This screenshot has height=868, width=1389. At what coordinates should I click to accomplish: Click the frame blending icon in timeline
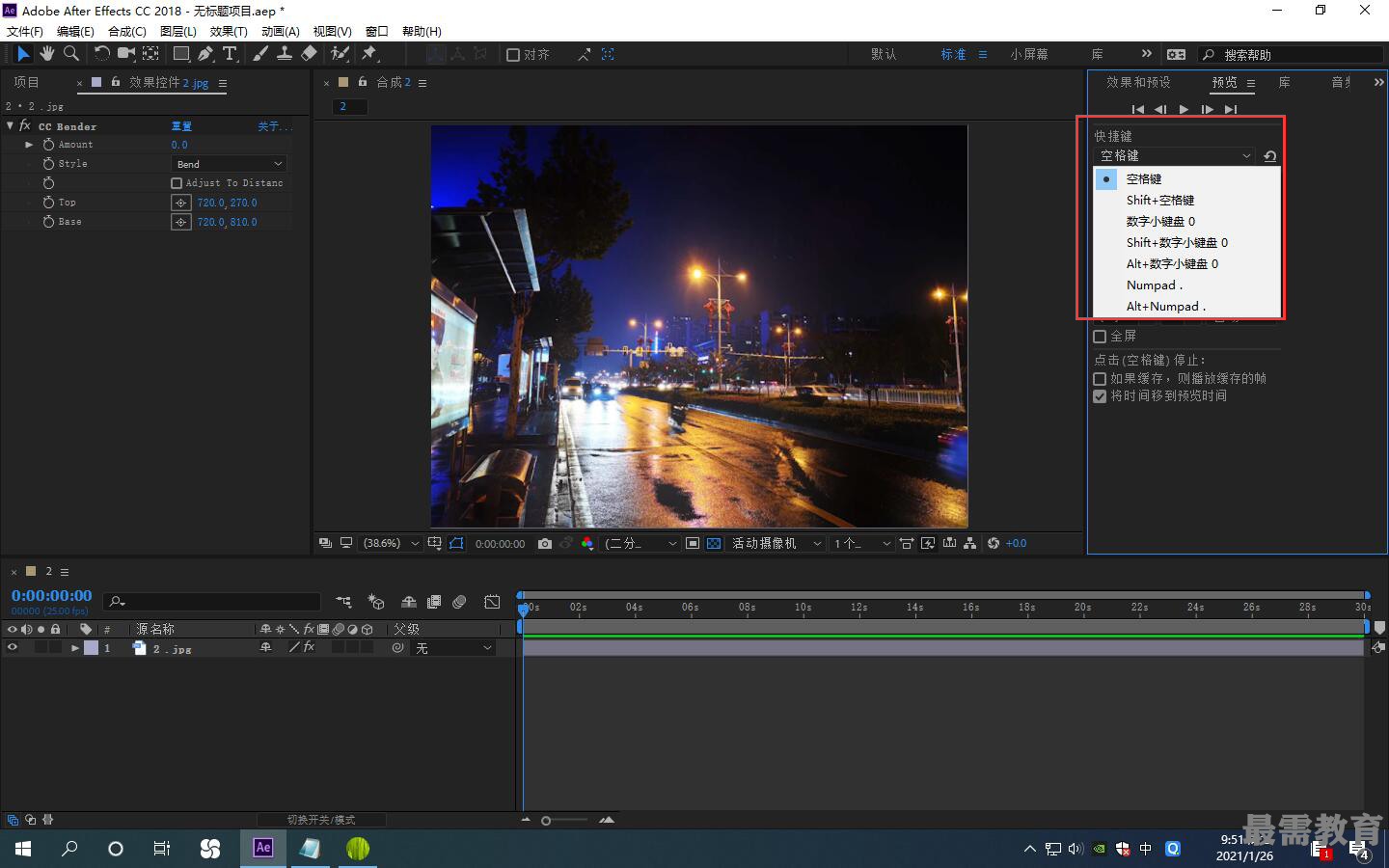point(434,602)
